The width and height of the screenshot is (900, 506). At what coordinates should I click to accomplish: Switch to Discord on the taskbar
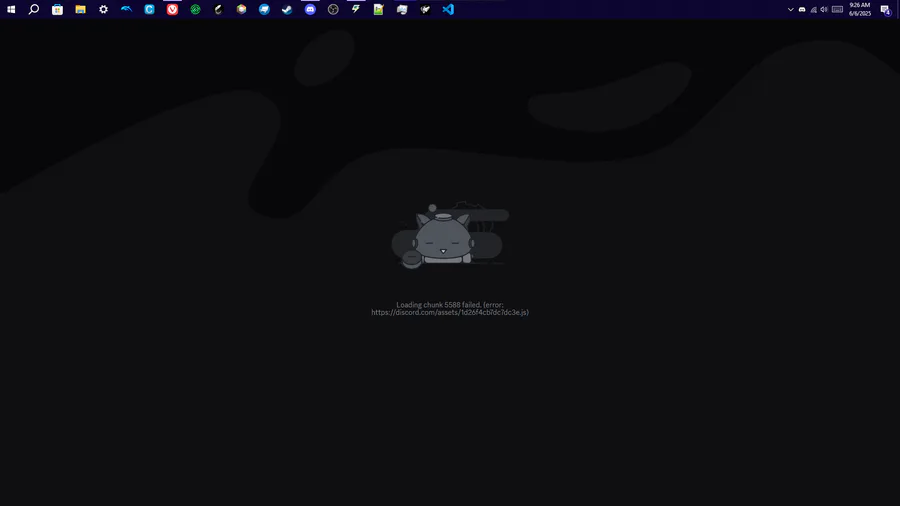point(310,9)
